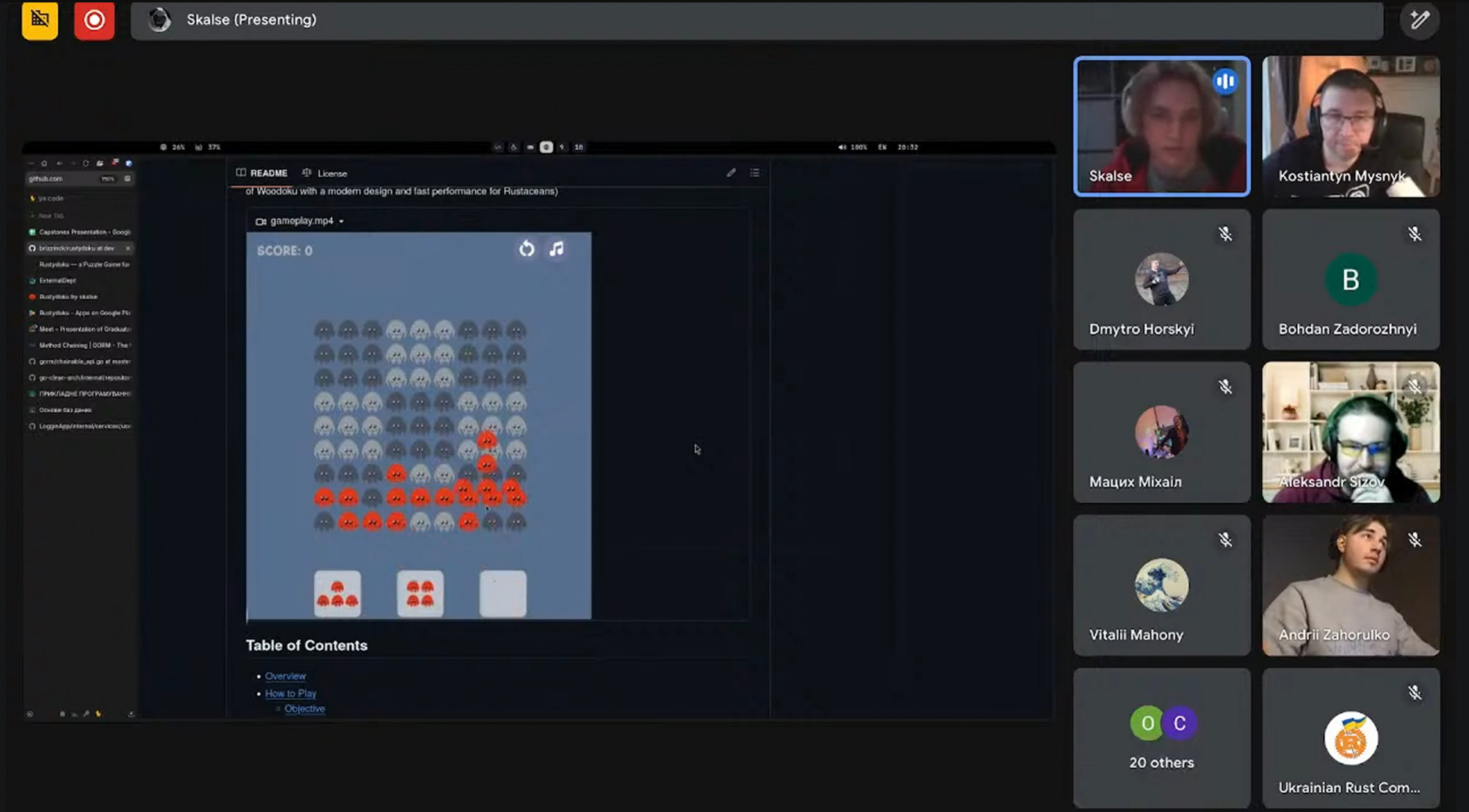This screenshot has width=1469, height=812.
Task: Expand the 20 others participant tile
Action: (x=1161, y=737)
